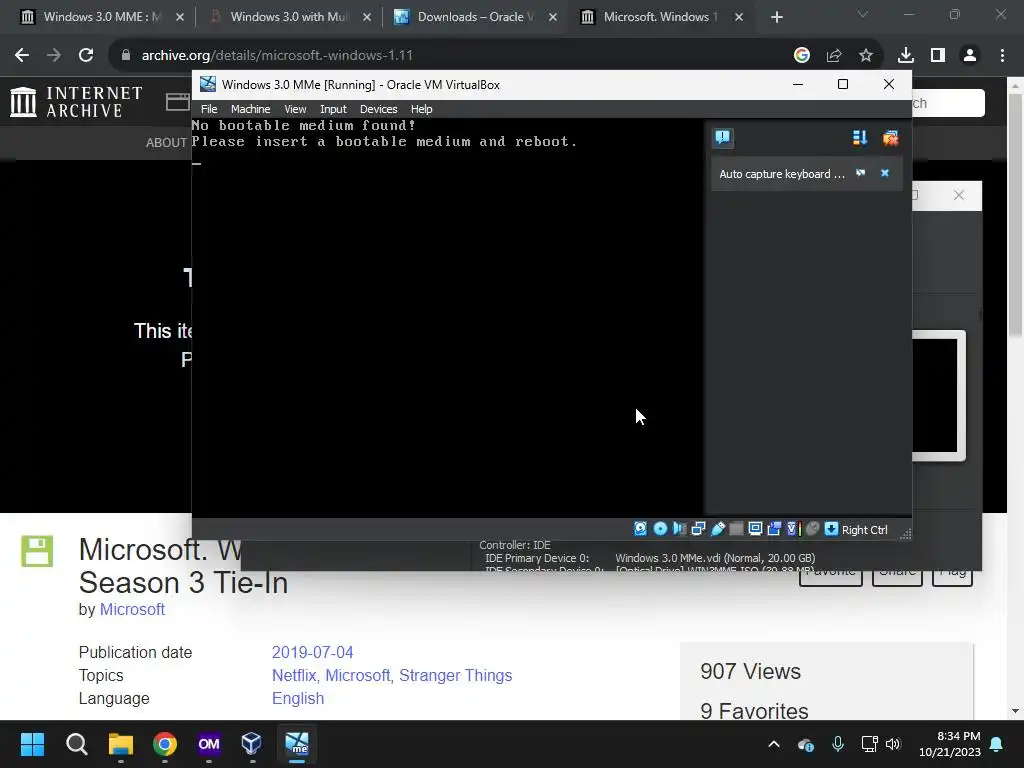Open the Chrome three-dot menu
The image size is (1024, 768).
[x=1002, y=56]
